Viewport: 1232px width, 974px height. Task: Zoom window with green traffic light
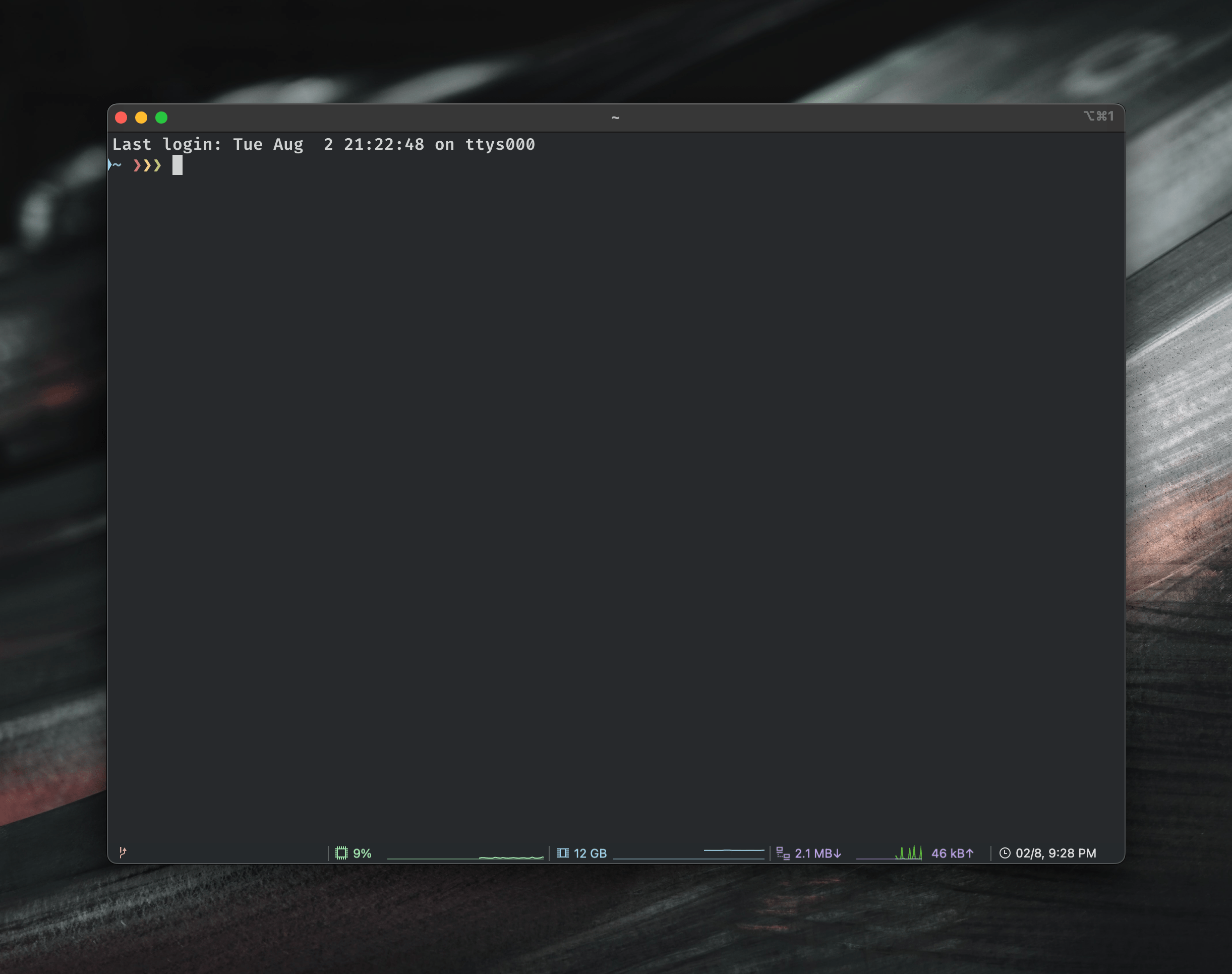(161, 118)
